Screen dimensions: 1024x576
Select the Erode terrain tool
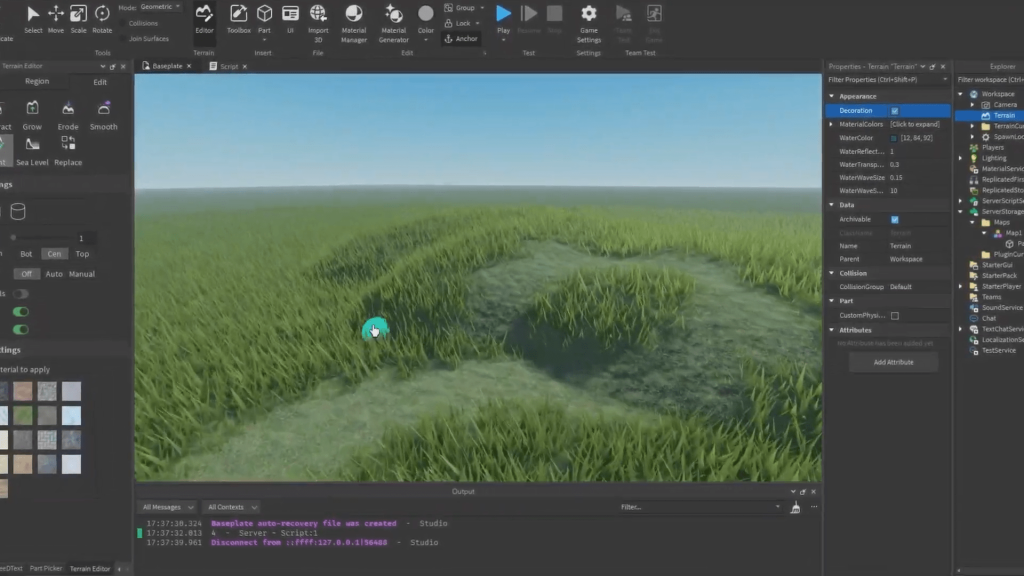point(68,116)
